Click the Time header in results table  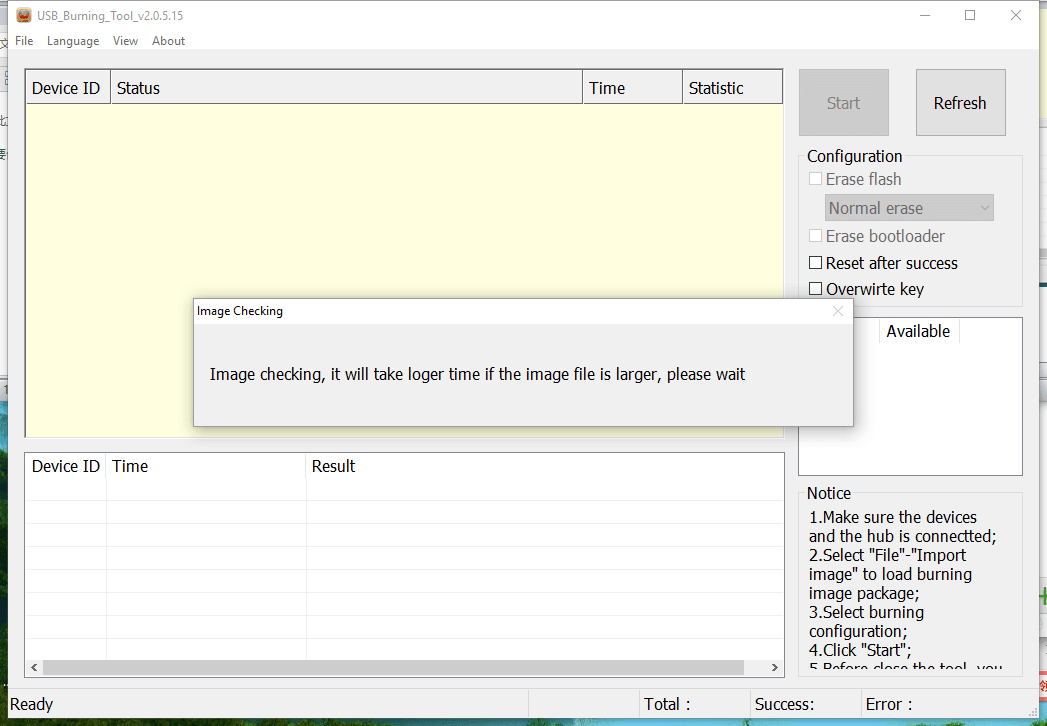coord(206,466)
